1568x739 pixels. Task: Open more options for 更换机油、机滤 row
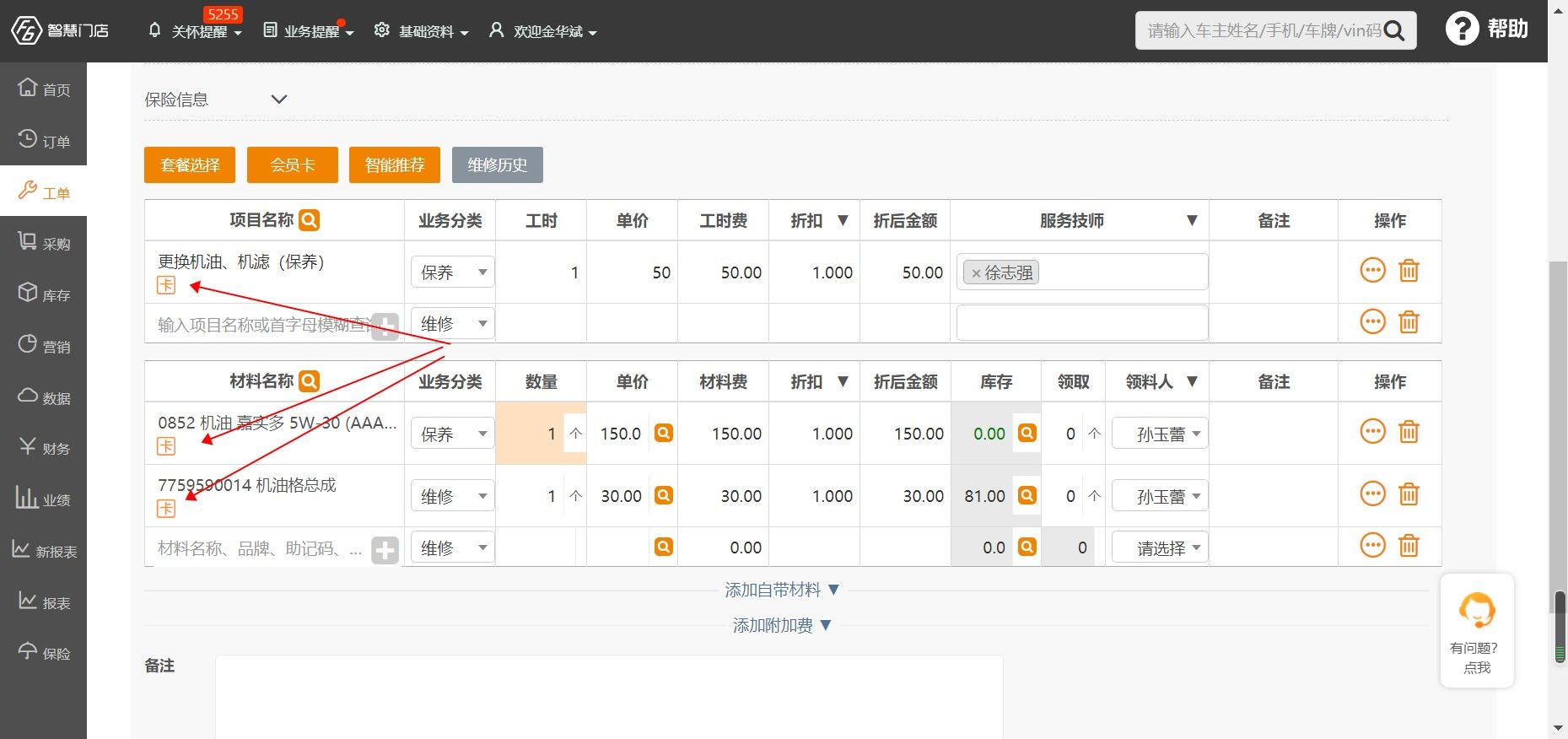(x=1373, y=271)
